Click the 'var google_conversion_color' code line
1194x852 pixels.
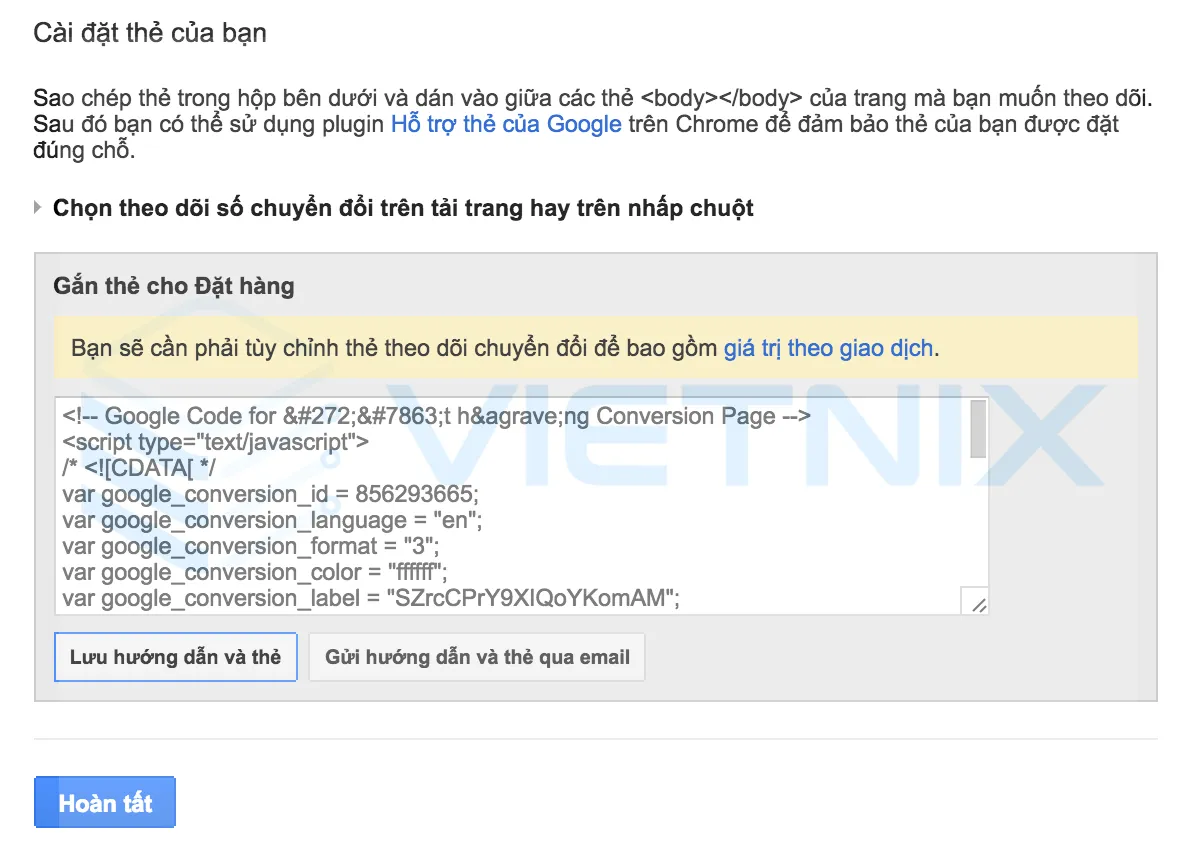tap(255, 572)
